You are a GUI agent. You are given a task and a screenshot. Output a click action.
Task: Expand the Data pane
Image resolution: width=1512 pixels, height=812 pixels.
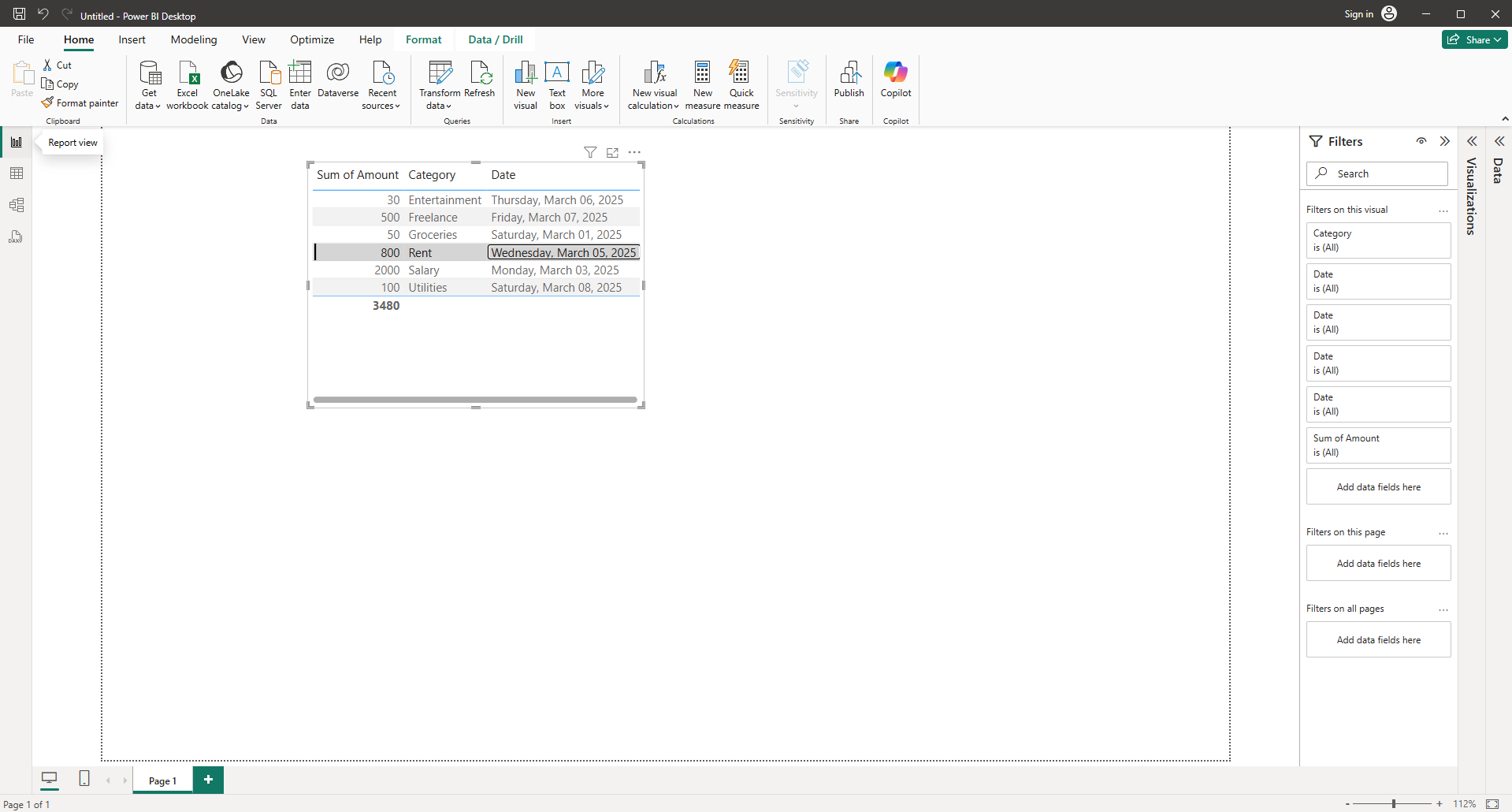[1499, 142]
